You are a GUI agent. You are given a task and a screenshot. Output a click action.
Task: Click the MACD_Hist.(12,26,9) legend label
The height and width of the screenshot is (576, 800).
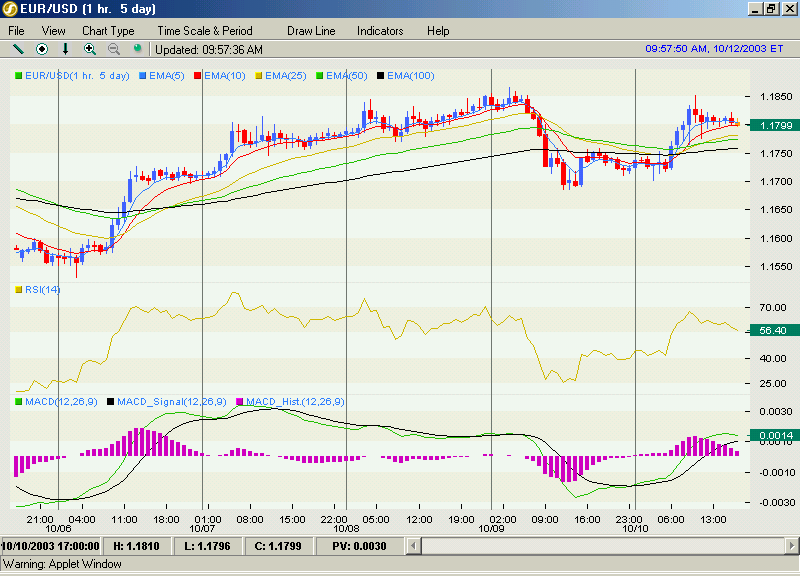(x=295, y=402)
